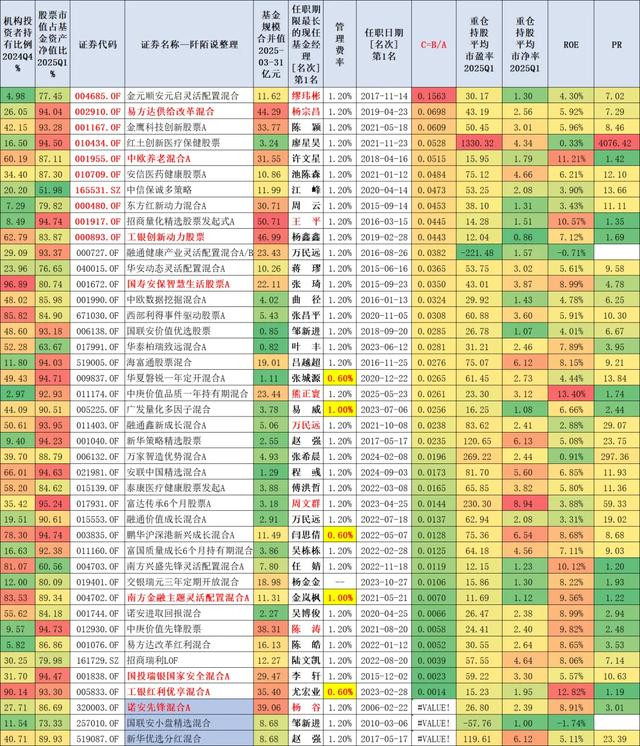Select fund code 001917.OF
This screenshot has height=746, width=640.
pos(98,221)
